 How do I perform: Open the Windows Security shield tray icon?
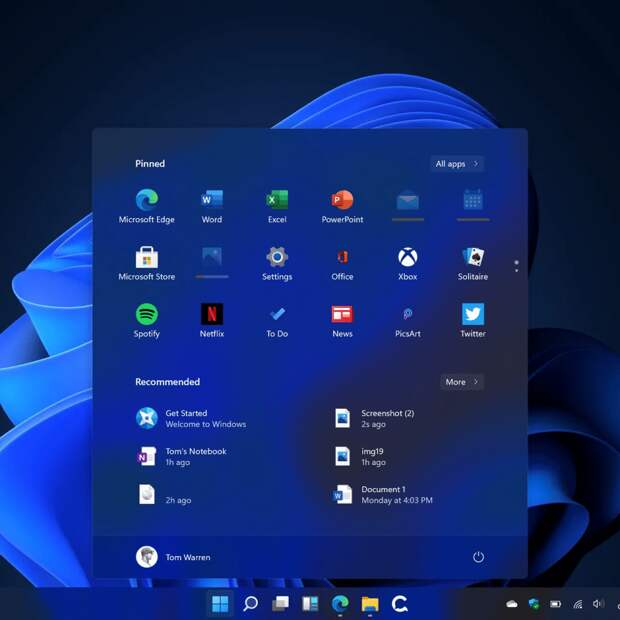click(534, 604)
